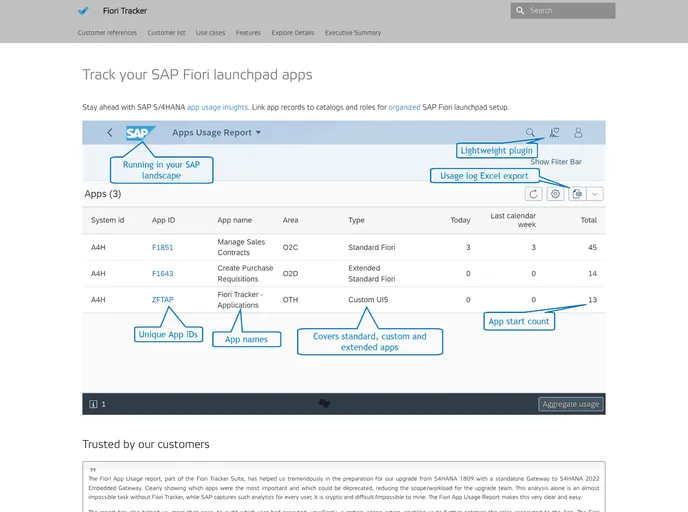
Task: Click Show Filter Bar
Action: coord(556,162)
